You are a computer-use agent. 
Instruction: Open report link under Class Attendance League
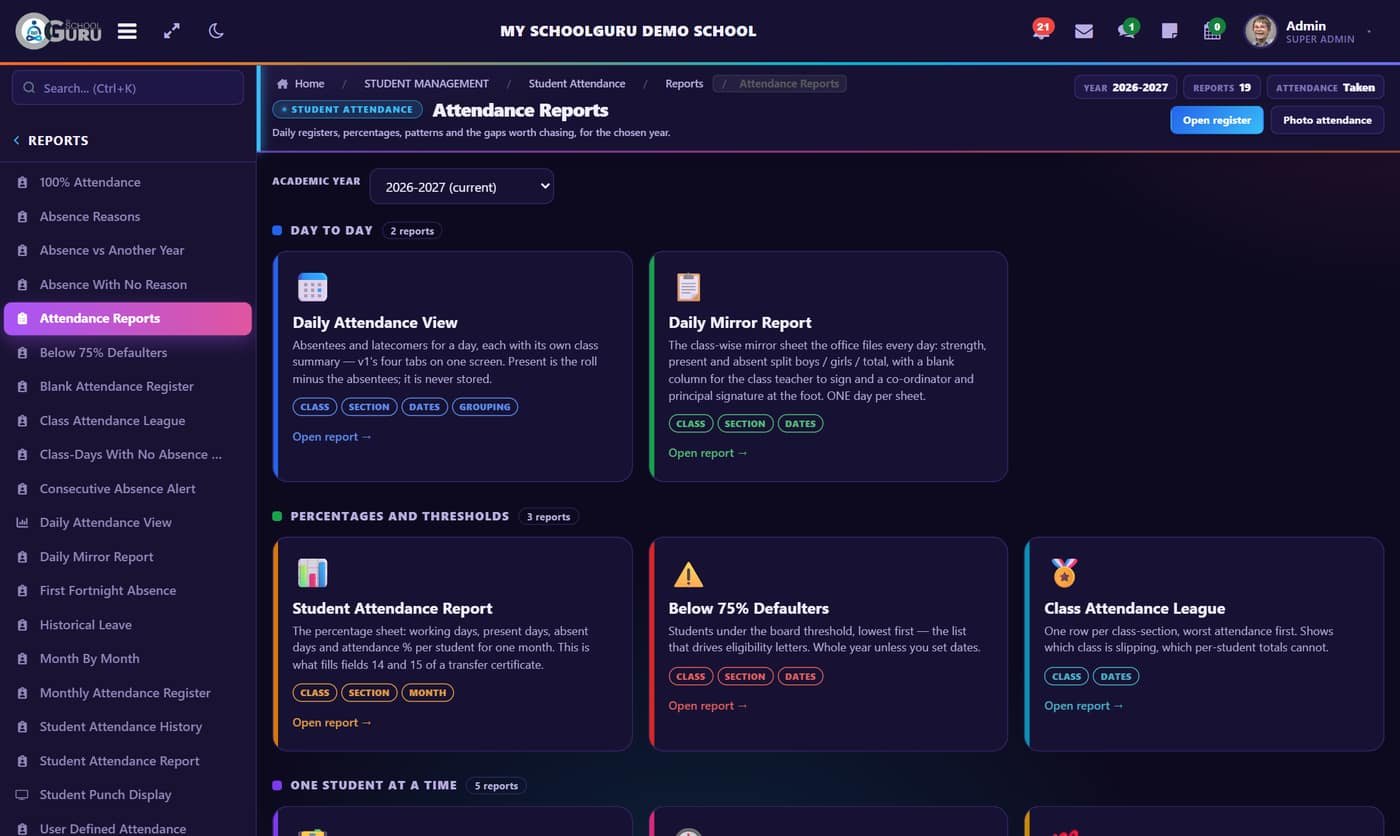pos(1084,705)
